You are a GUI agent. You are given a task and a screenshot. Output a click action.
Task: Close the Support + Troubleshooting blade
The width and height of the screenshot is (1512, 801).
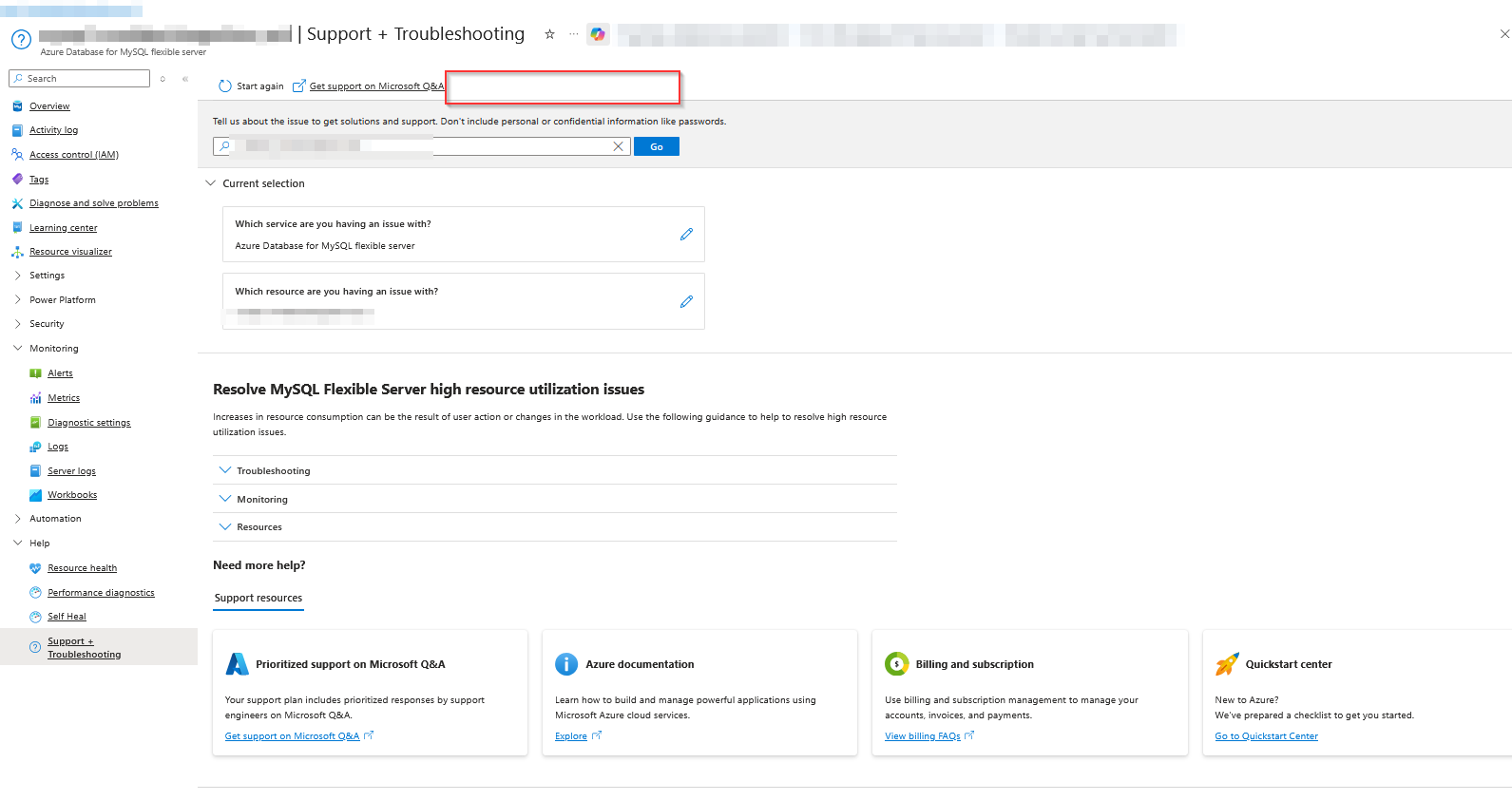click(1504, 34)
